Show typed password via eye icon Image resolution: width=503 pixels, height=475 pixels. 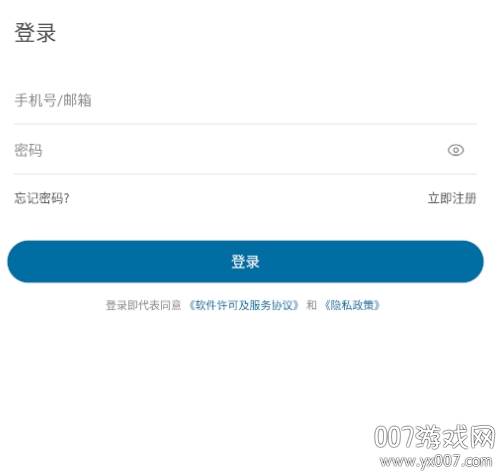(456, 150)
